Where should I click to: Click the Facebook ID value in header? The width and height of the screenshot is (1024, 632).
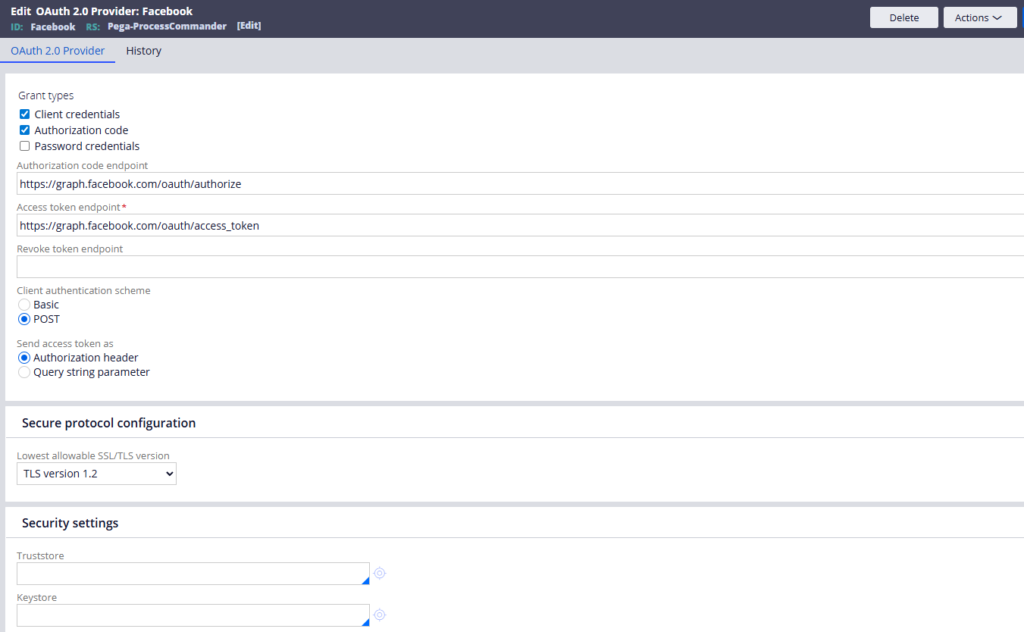[53, 27]
